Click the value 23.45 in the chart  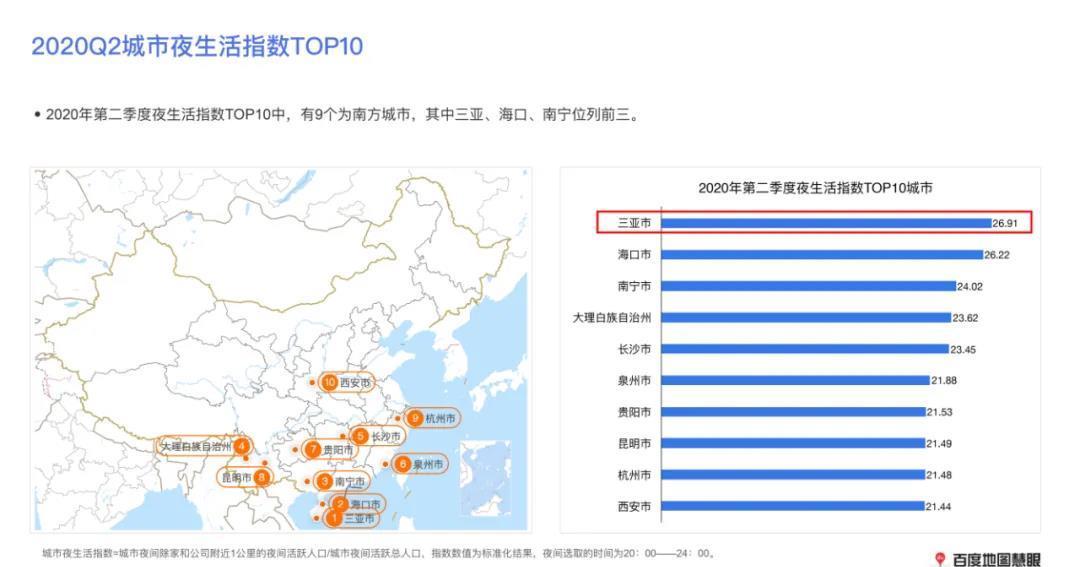[963, 349]
